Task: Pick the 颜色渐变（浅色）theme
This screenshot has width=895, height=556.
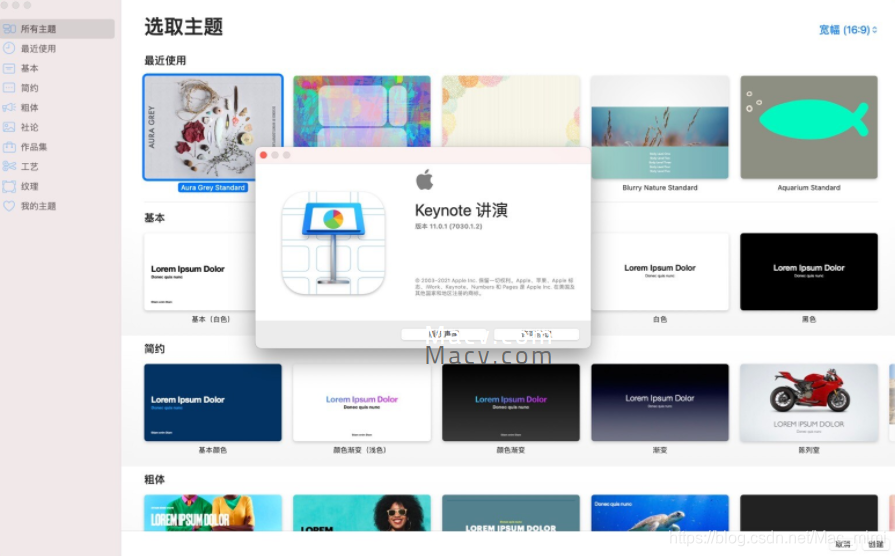Action: click(x=362, y=402)
